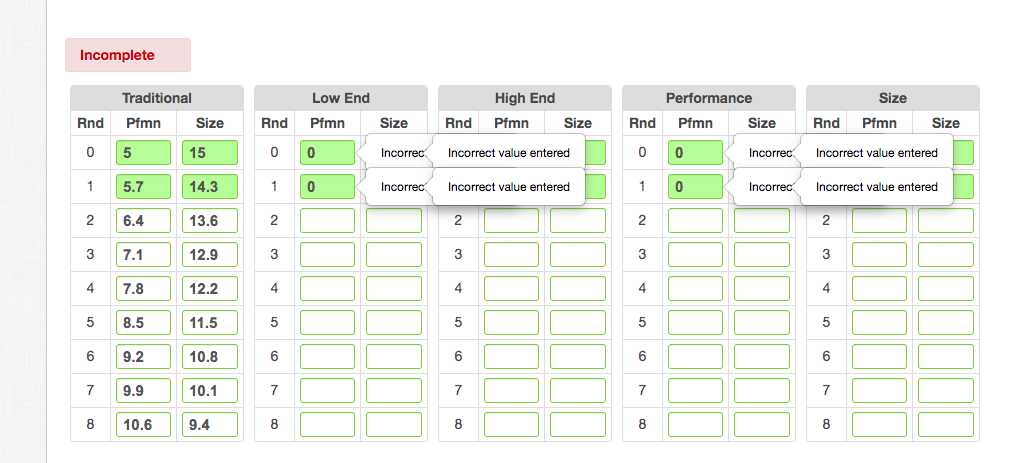This screenshot has width=1013, height=463.
Task: Click Low End round 1 Pfmn field
Action: click(x=328, y=187)
